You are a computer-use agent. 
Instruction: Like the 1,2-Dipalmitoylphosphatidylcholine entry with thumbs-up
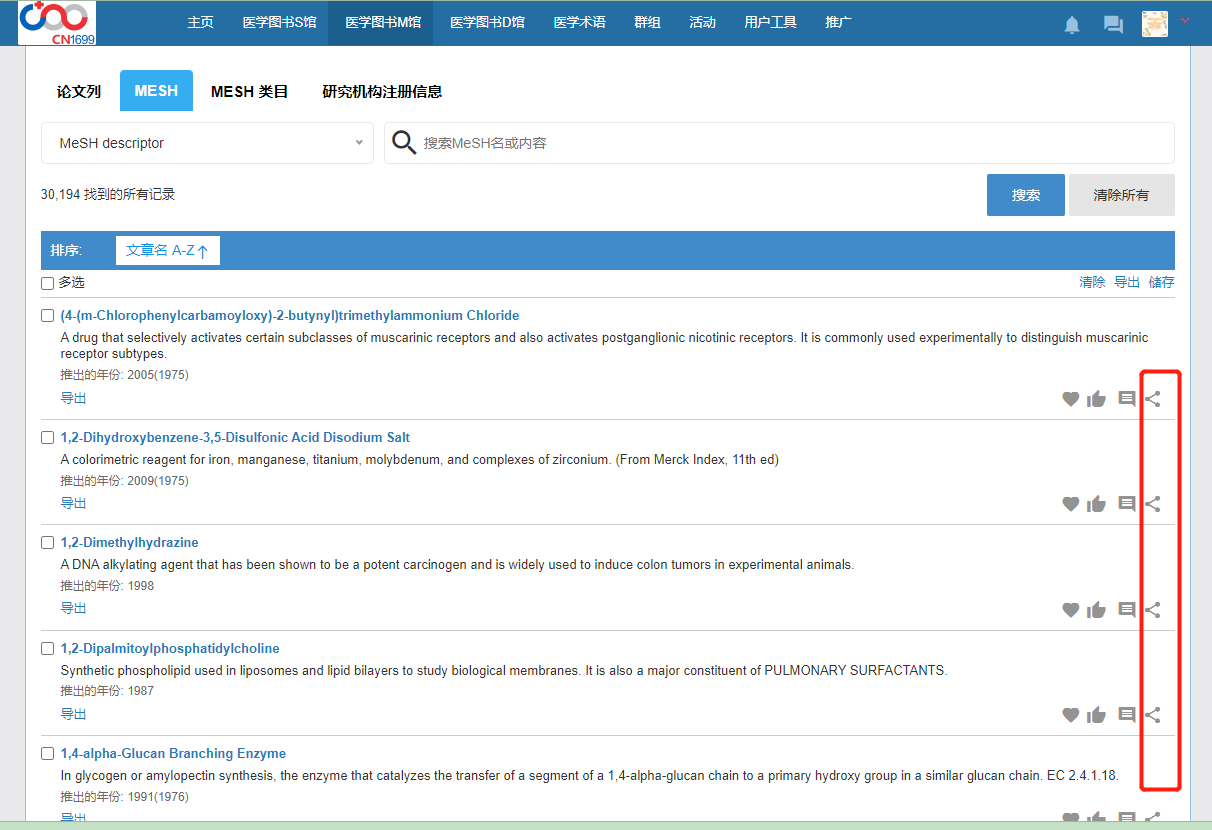point(1097,715)
